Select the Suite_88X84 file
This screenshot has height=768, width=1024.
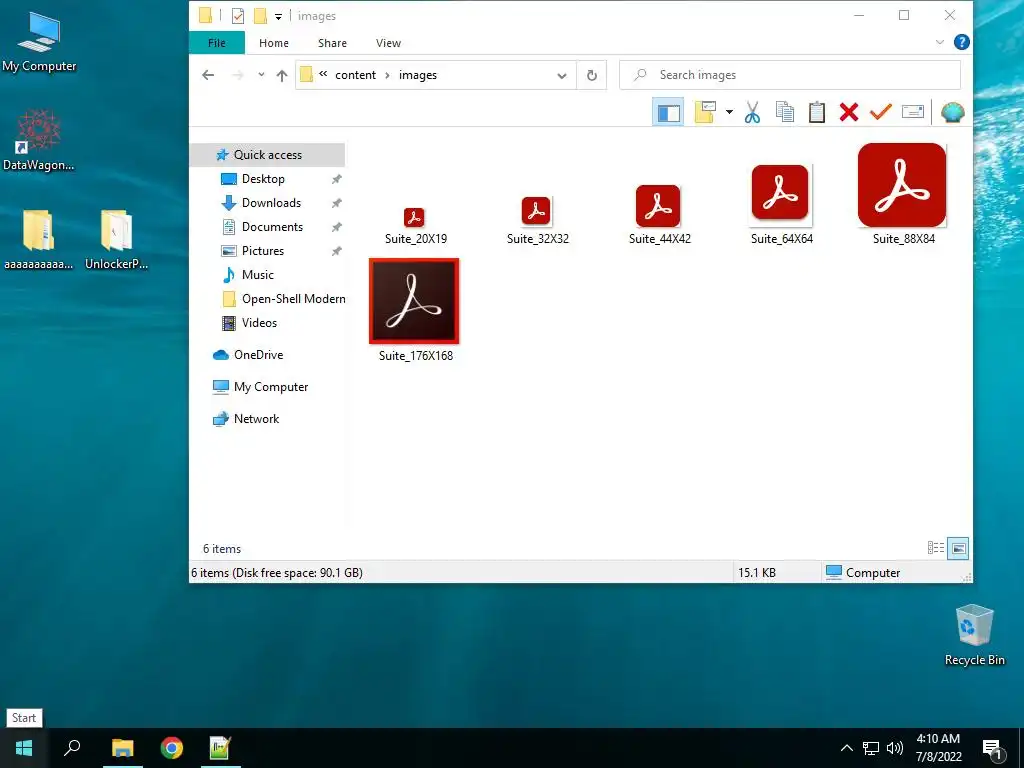[x=903, y=195]
